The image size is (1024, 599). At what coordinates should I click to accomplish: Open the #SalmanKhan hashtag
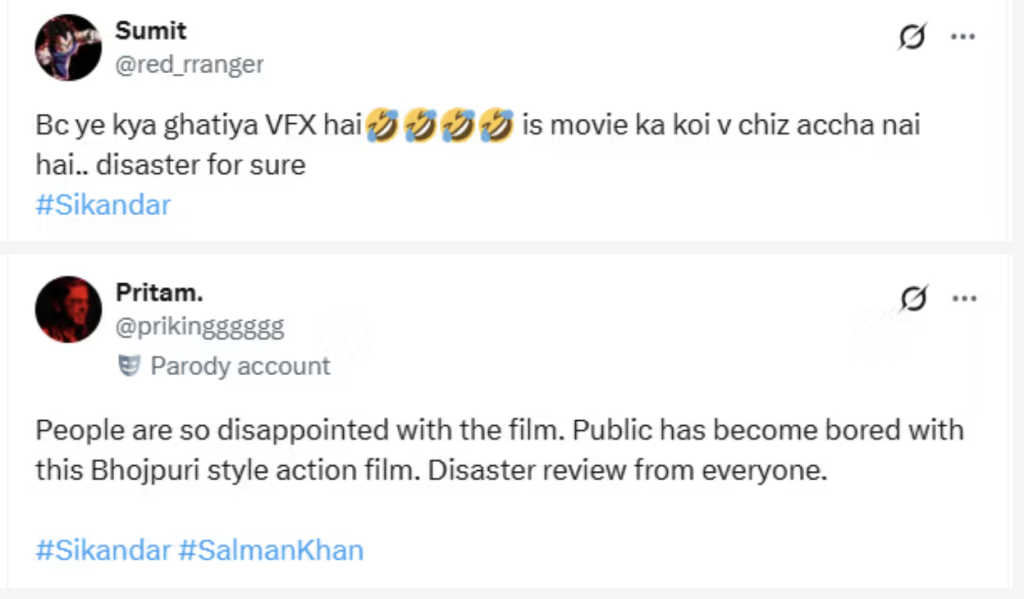pyautogui.click(x=271, y=549)
